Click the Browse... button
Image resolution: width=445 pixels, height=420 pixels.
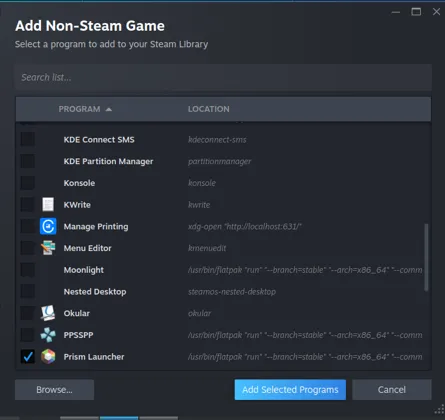[x=54, y=390]
